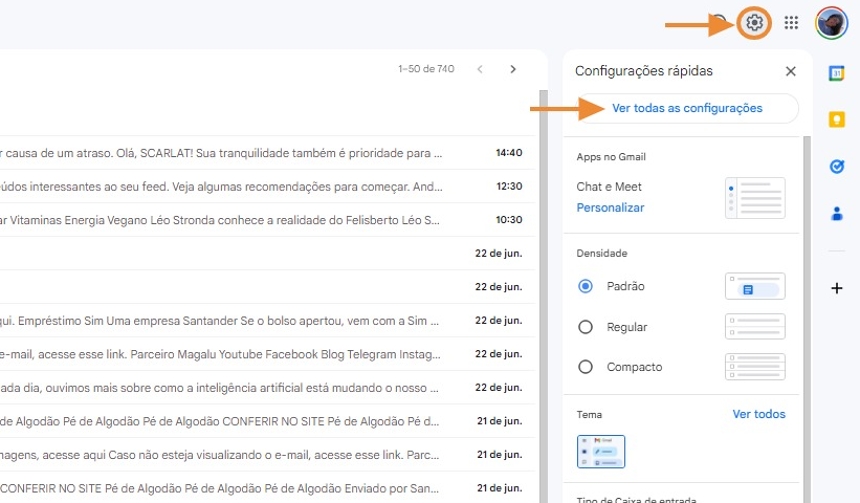
Task: Open Google Tasks in side panel
Action: click(837, 166)
